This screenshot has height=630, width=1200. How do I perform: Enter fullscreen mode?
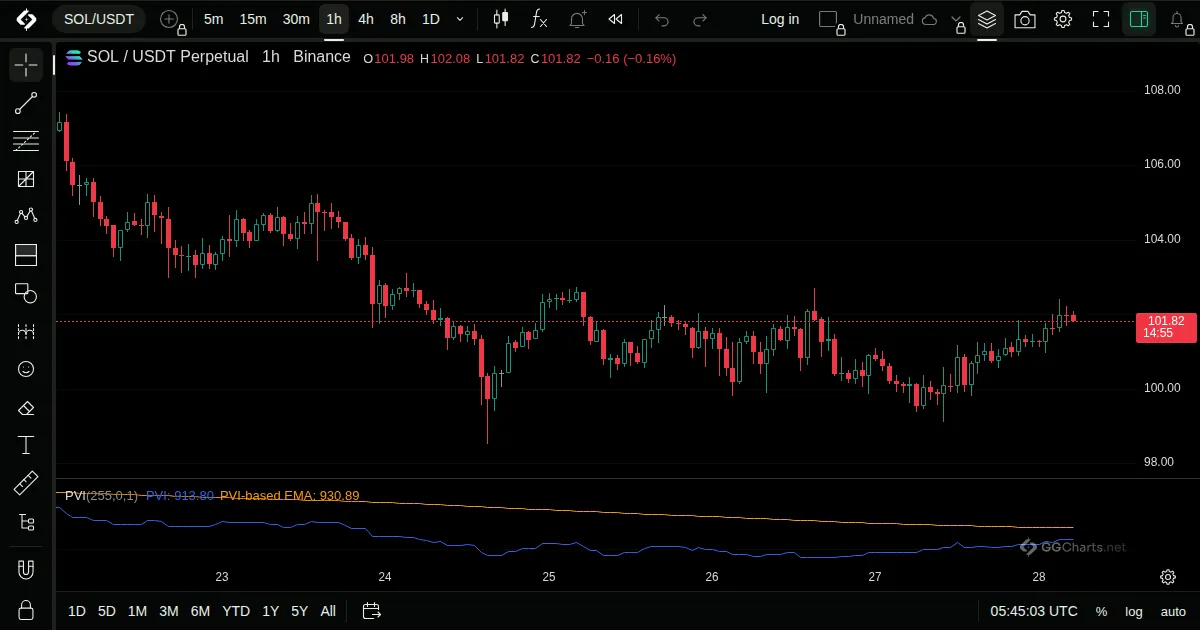(1101, 19)
